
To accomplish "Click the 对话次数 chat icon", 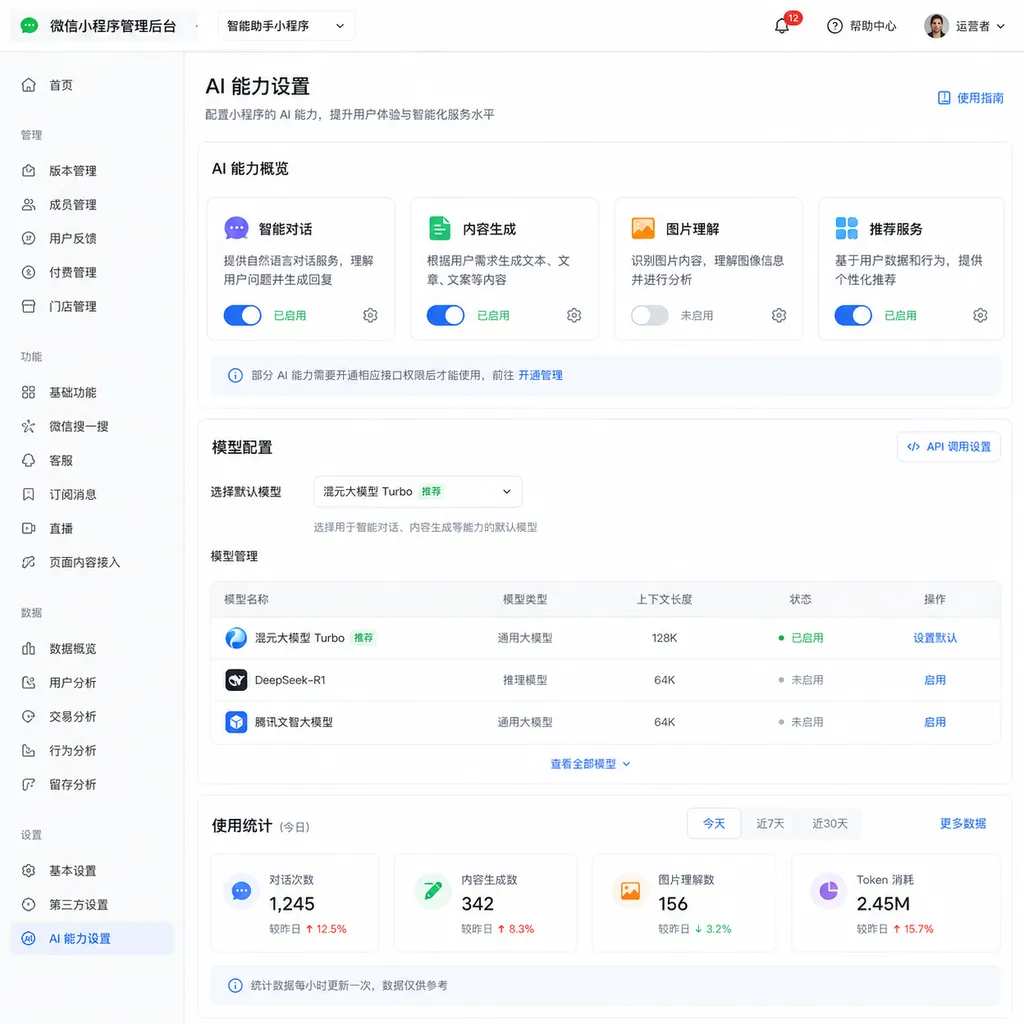I will pyautogui.click(x=241, y=891).
